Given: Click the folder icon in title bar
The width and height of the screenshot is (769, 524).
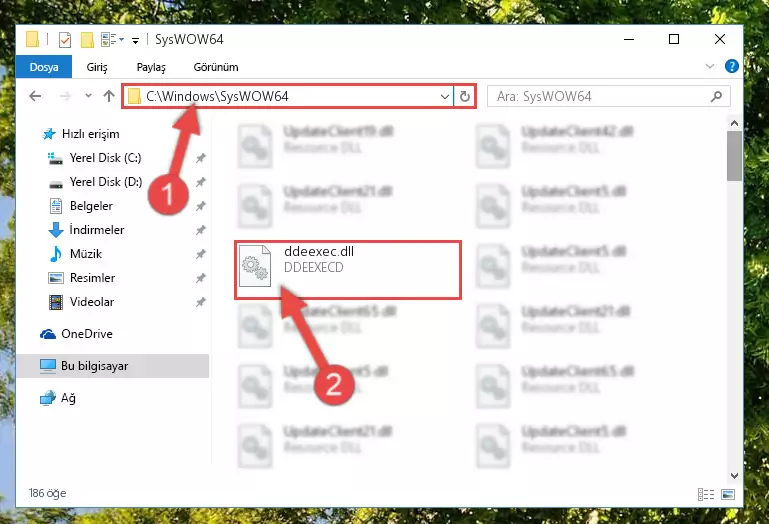Looking at the screenshot, I should (x=32, y=39).
